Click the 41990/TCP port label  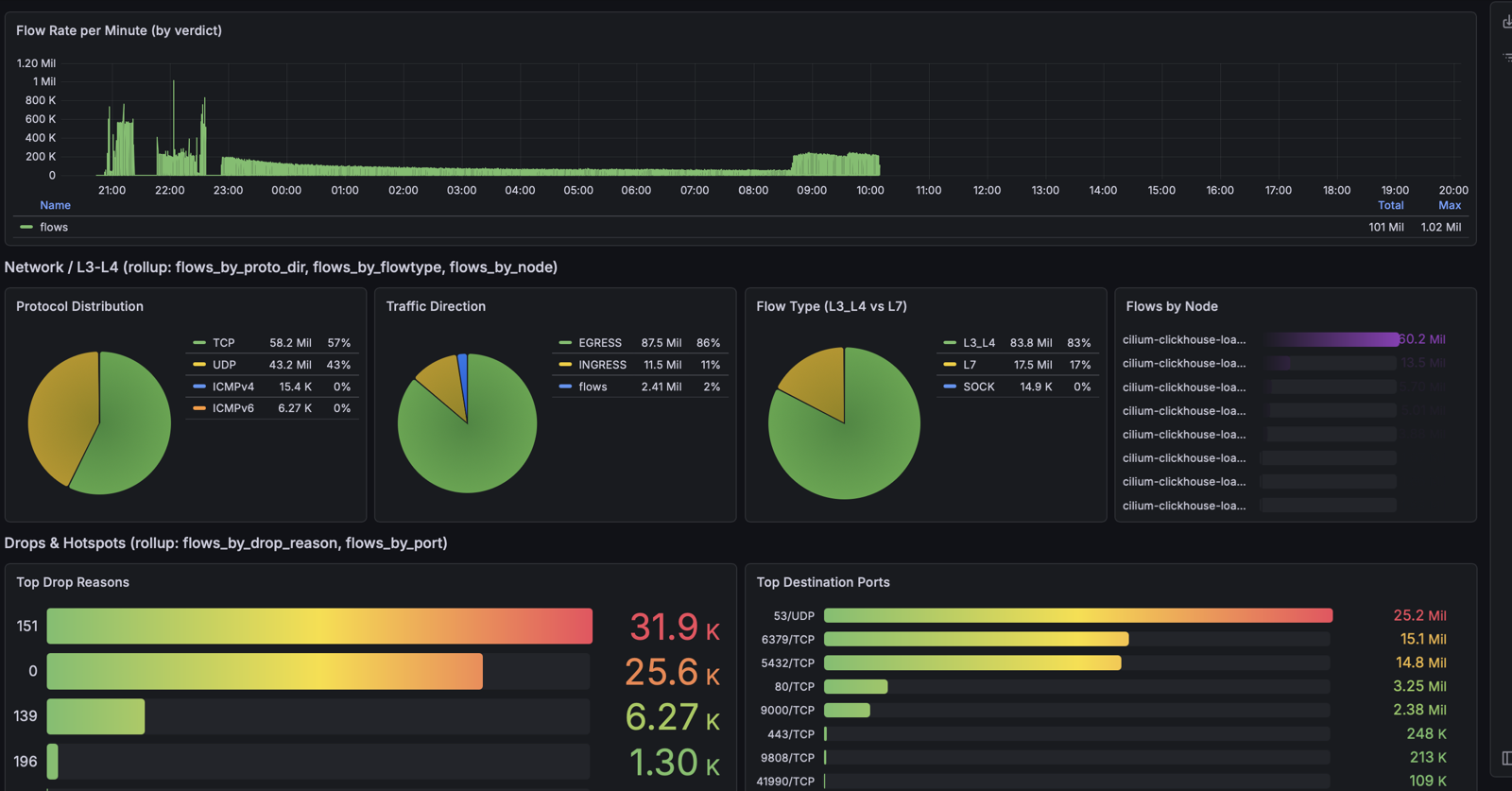tap(785, 782)
